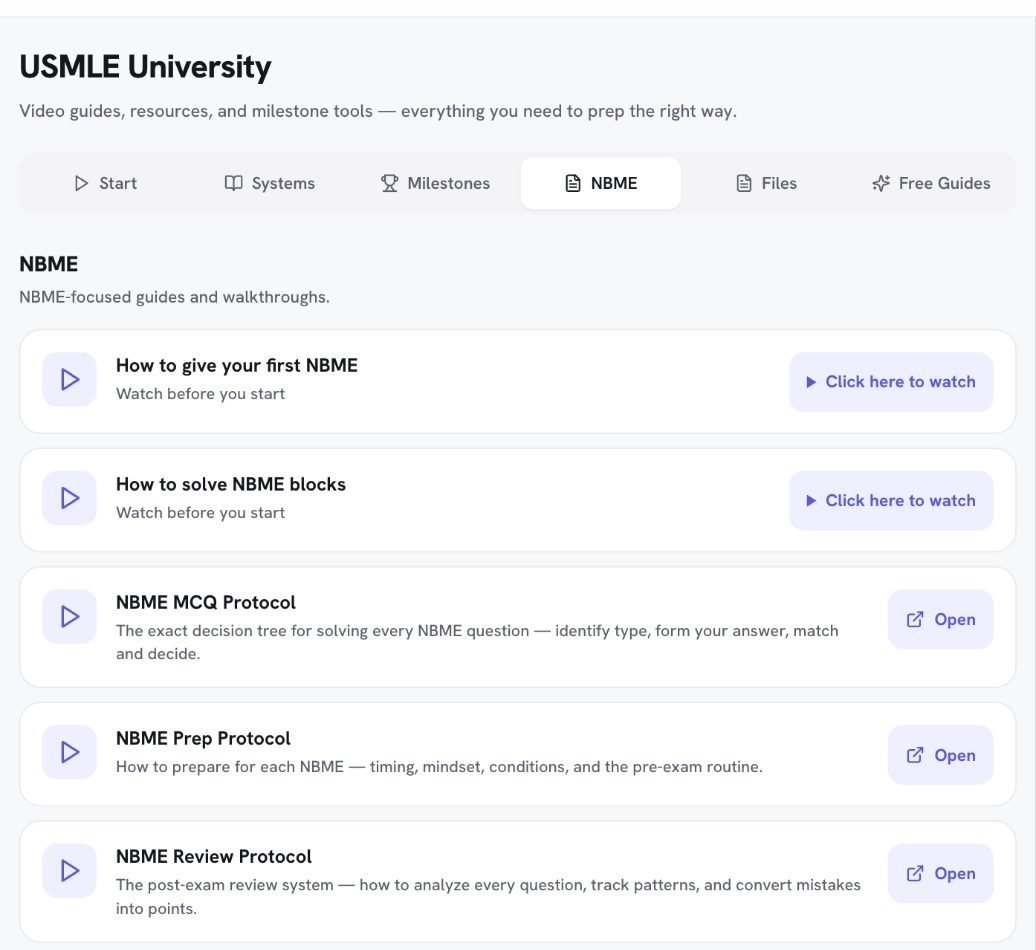The height and width of the screenshot is (950, 1036).
Task: Open the NBME Prep Protocol
Action: [x=940, y=754]
